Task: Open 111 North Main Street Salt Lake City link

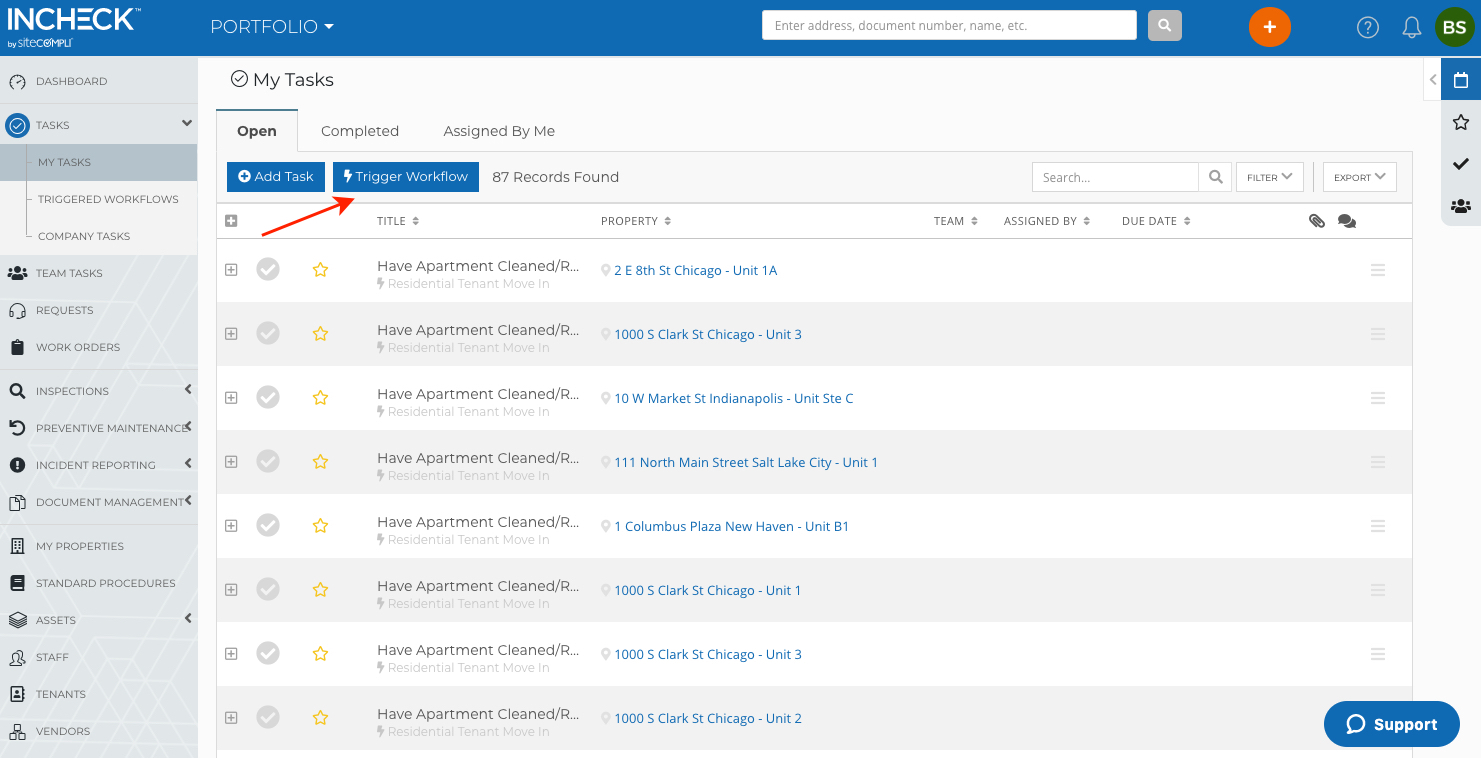Action: [746, 463]
